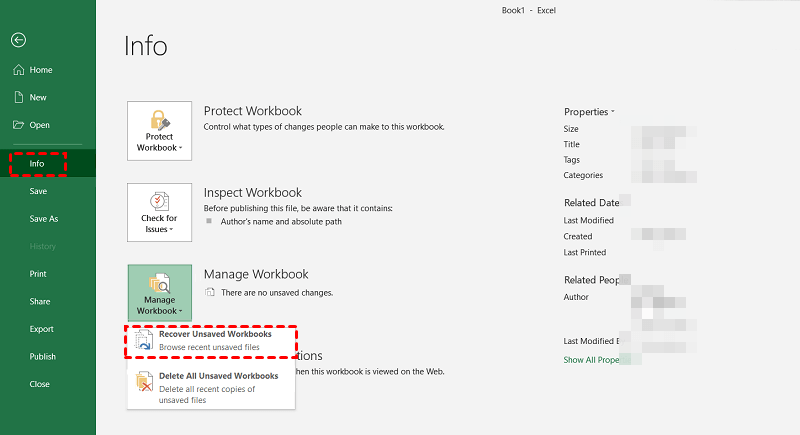This screenshot has height=435, width=800.
Task: Select Recover Unsaved Workbooks menu entry
Action: 211,341
